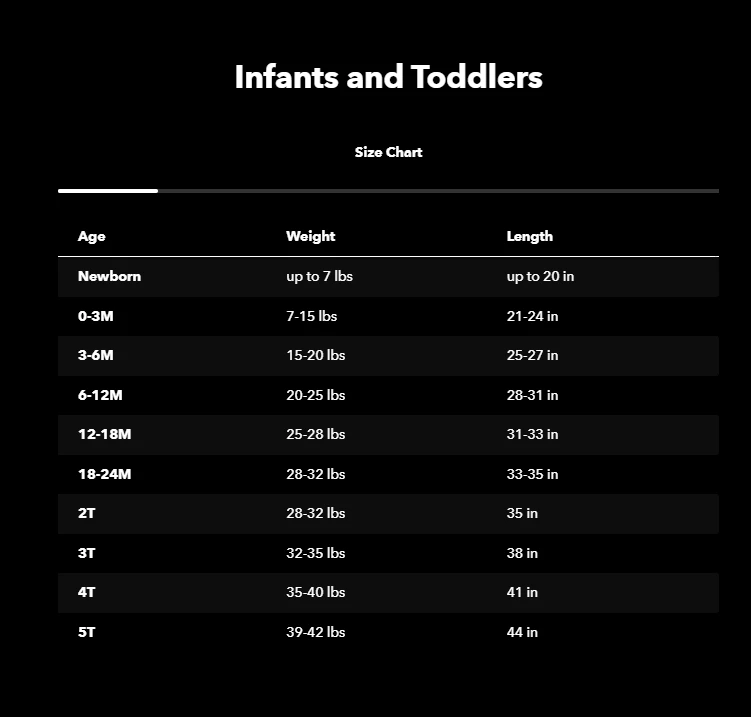
Task: Click the 3T size label
Action: [87, 553]
